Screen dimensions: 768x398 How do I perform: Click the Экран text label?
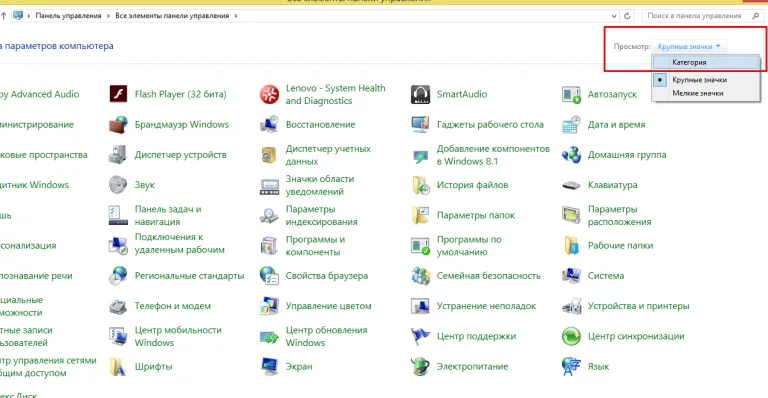pos(299,367)
